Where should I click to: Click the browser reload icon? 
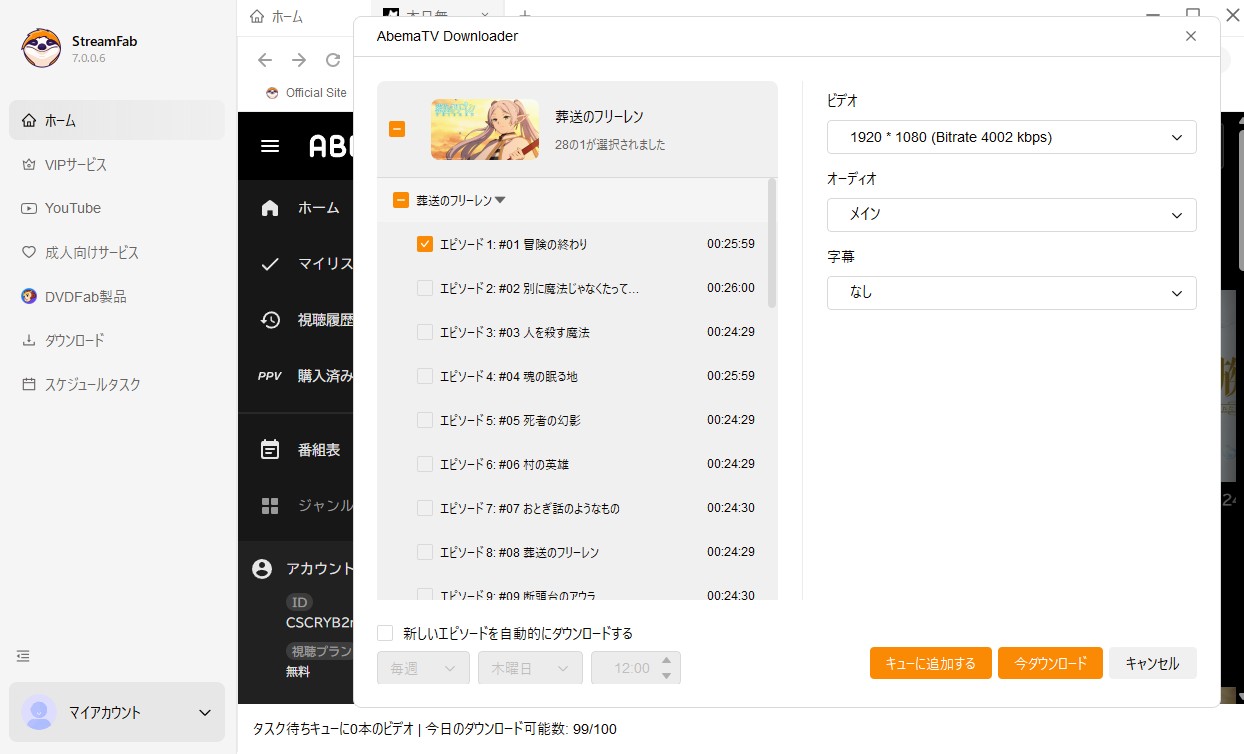[332, 60]
